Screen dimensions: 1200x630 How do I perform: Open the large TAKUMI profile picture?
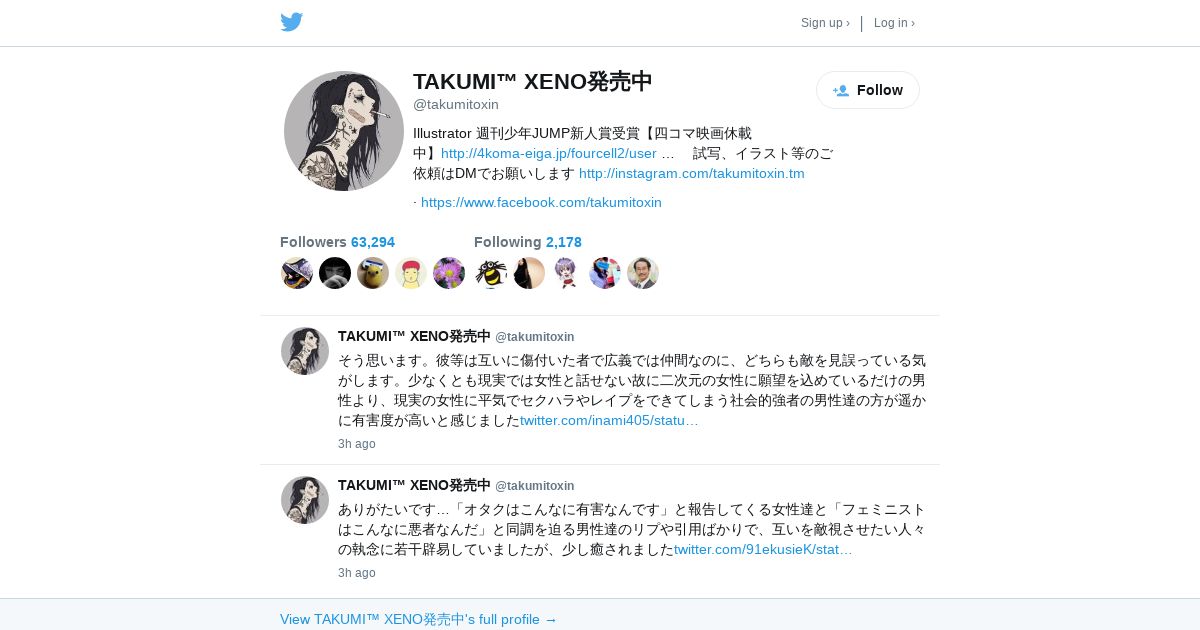click(x=344, y=131)
